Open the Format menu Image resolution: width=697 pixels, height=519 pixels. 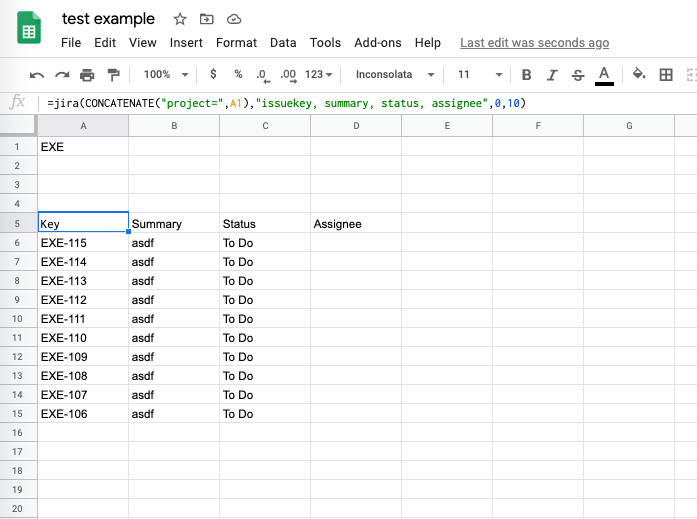(236, 43)
